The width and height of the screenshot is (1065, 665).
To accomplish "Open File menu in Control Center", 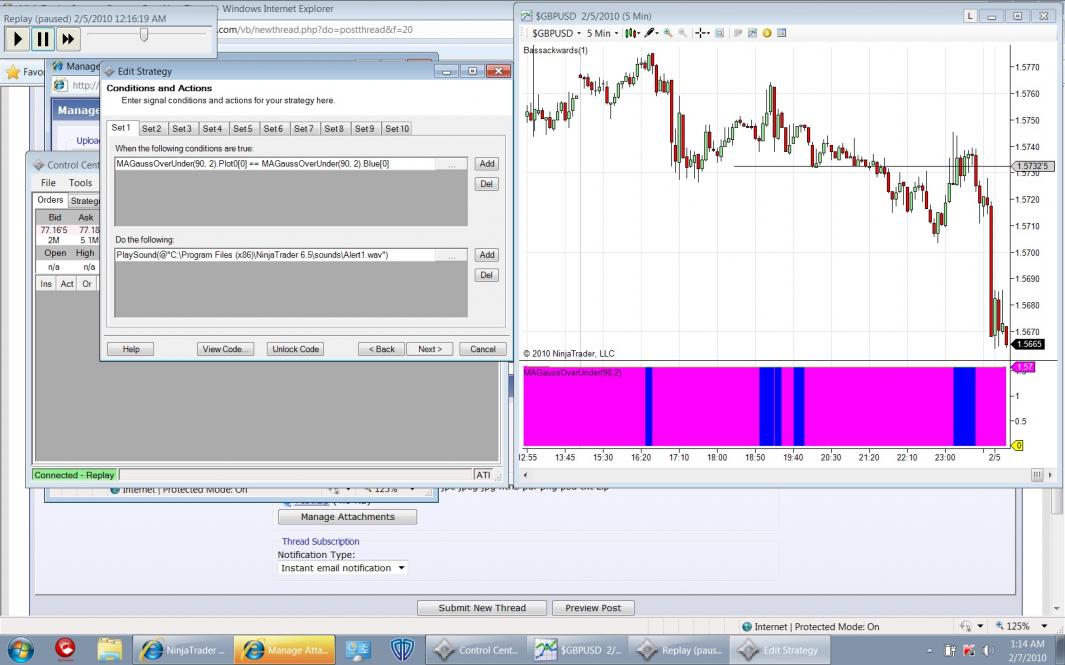I will pos(48,183).
